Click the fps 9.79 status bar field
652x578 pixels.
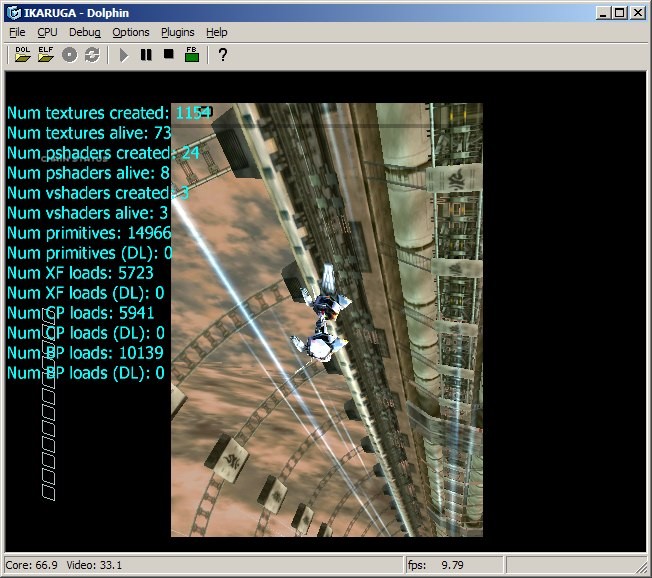[x=455, y=565]
